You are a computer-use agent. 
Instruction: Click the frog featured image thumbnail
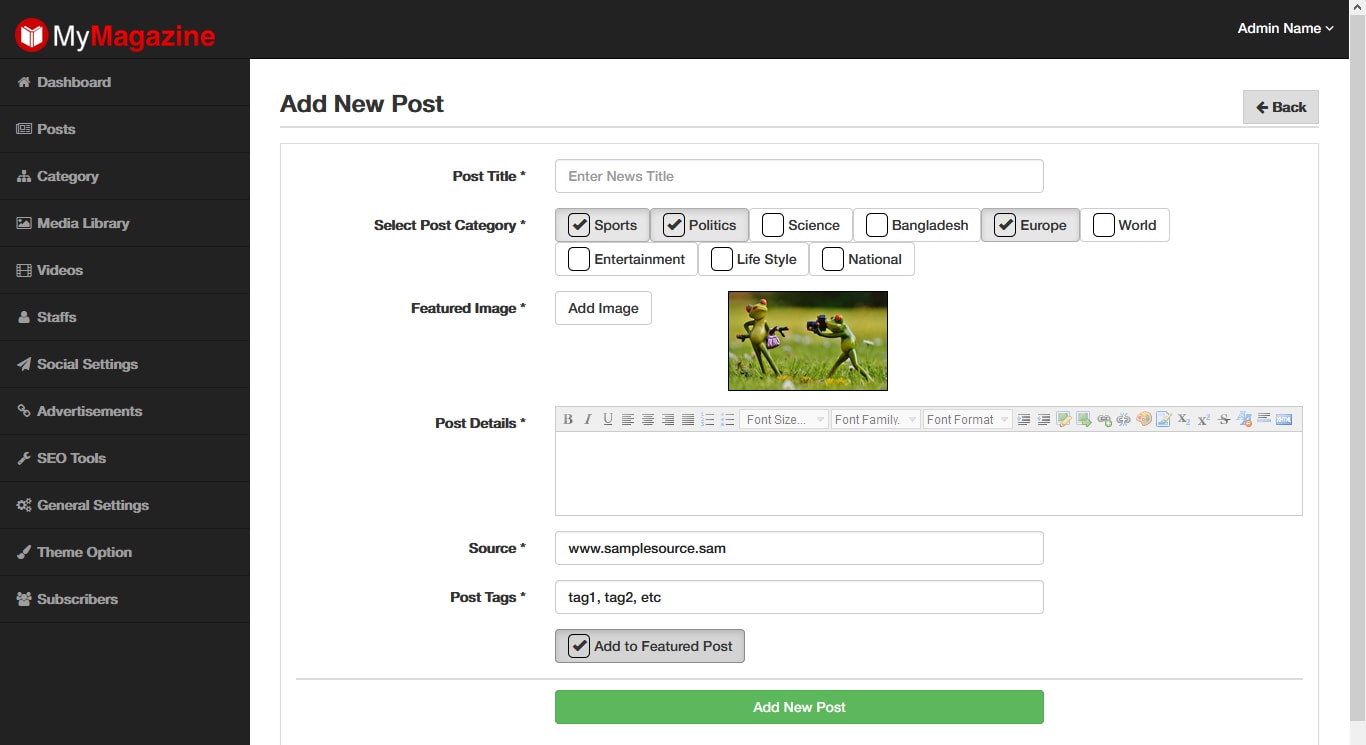(807, 340)
